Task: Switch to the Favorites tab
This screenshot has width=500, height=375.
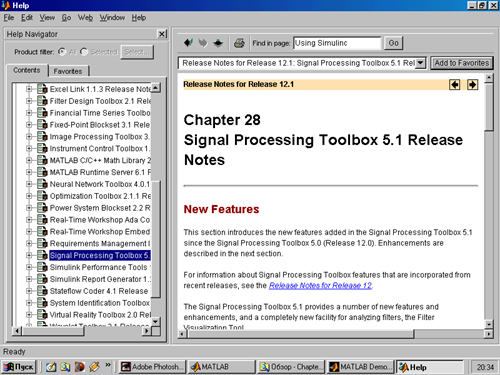Action: coord(68,71)
